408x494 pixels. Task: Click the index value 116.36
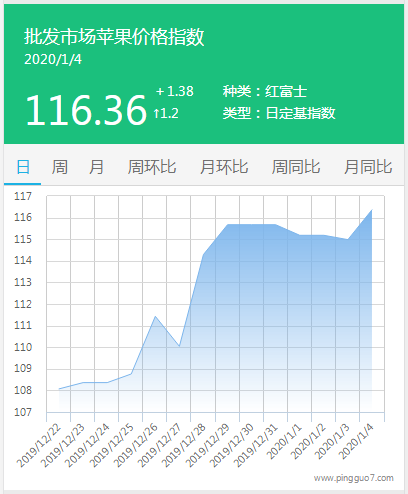click(86, 110)
